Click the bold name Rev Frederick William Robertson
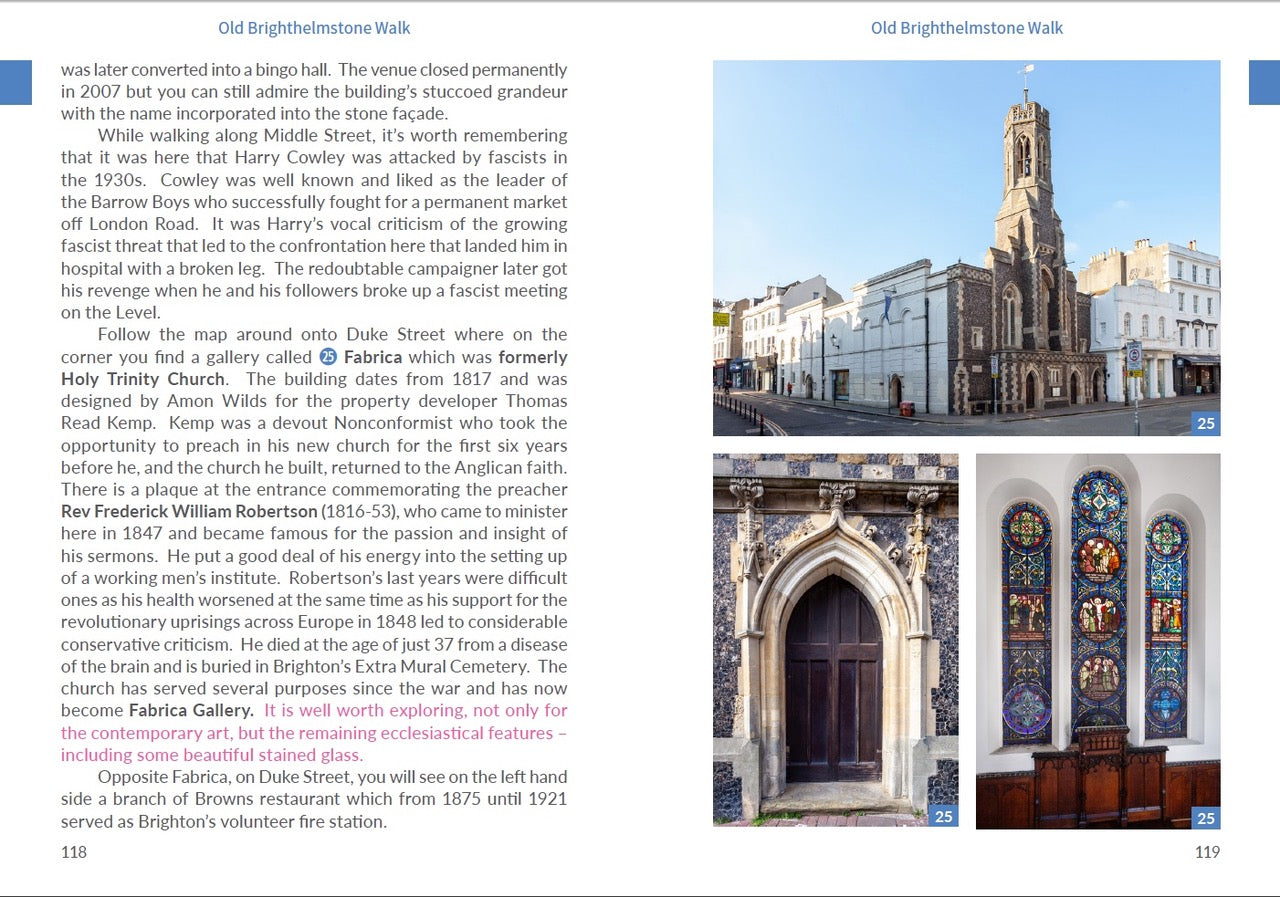The width and height of the screenshot is (1280, 897). pyautogui.click(x=188, y=512)
